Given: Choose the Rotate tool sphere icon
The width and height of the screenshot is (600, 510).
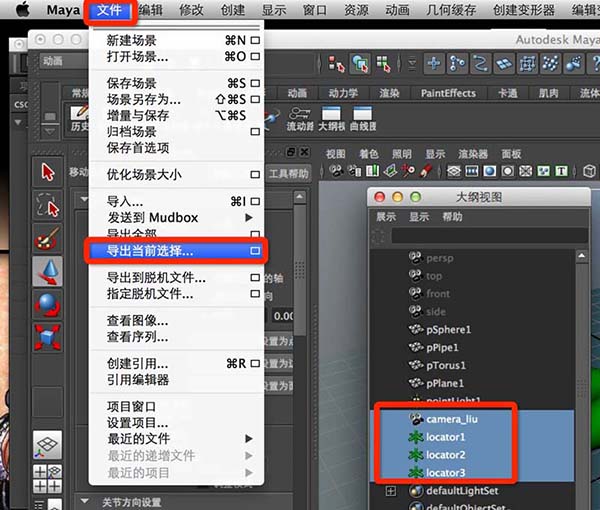Looking at the screenshot, I should [47, 305].
